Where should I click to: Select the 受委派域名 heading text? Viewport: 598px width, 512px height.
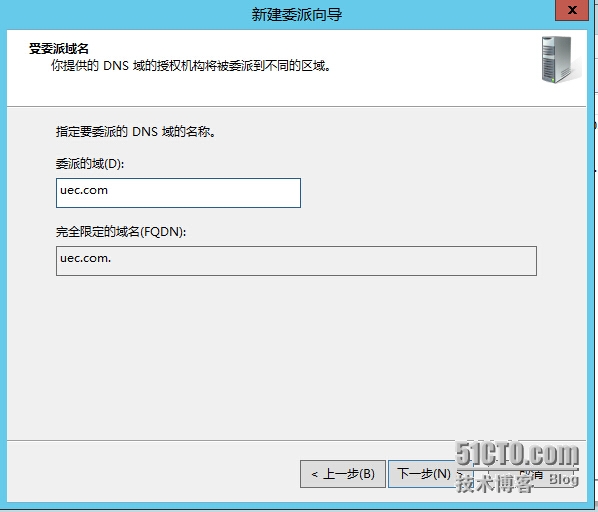(x=59, y=49)
